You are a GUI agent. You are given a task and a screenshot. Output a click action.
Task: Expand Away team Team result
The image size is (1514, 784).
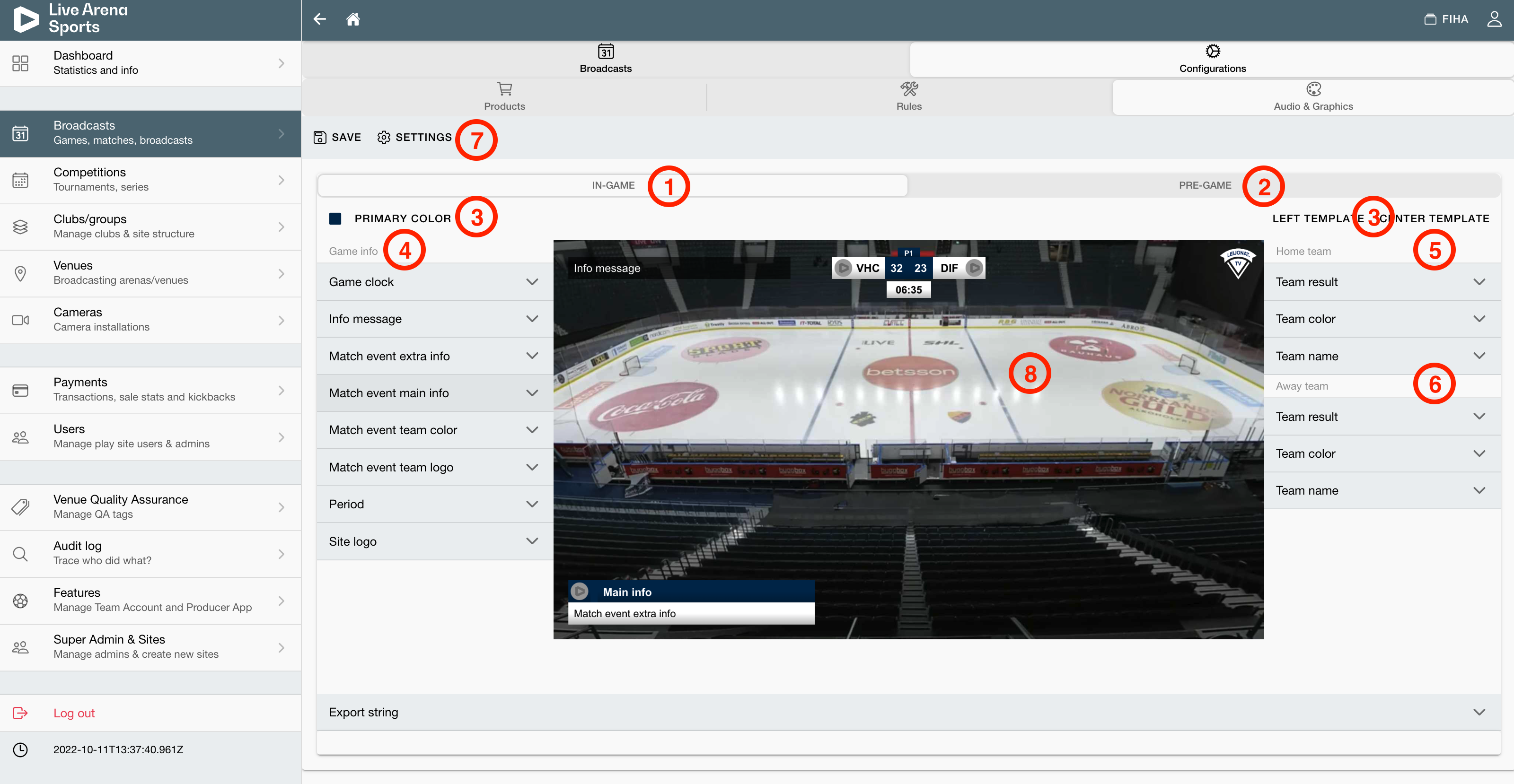(1382, 417)
